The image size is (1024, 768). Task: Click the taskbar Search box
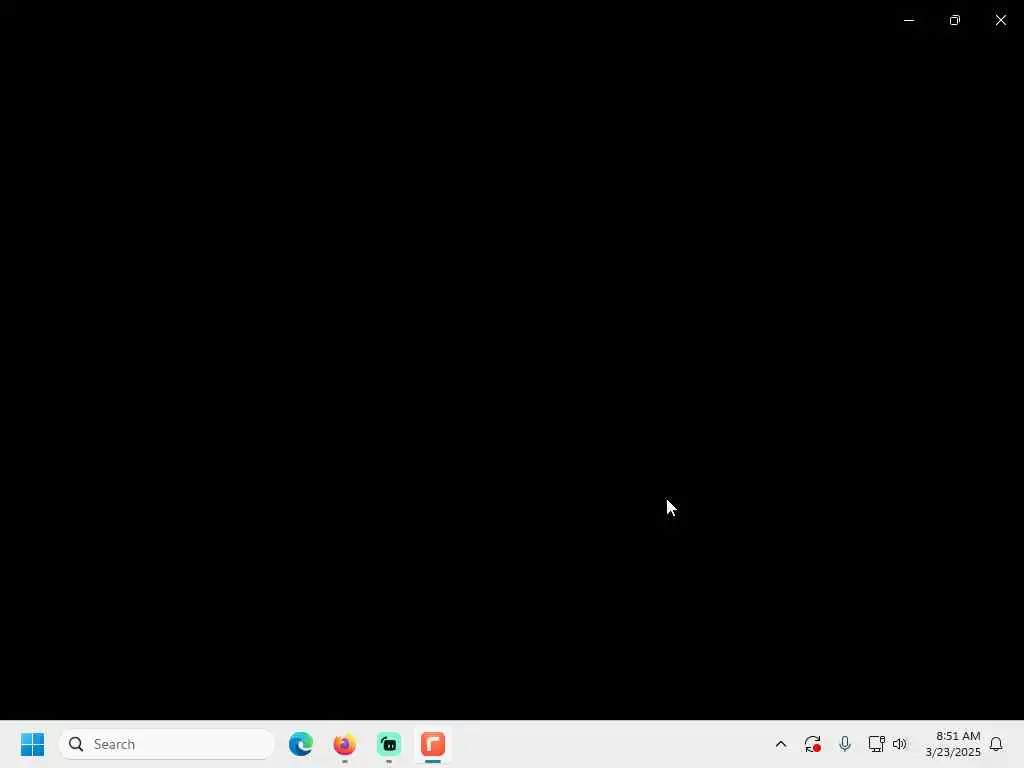167,744
